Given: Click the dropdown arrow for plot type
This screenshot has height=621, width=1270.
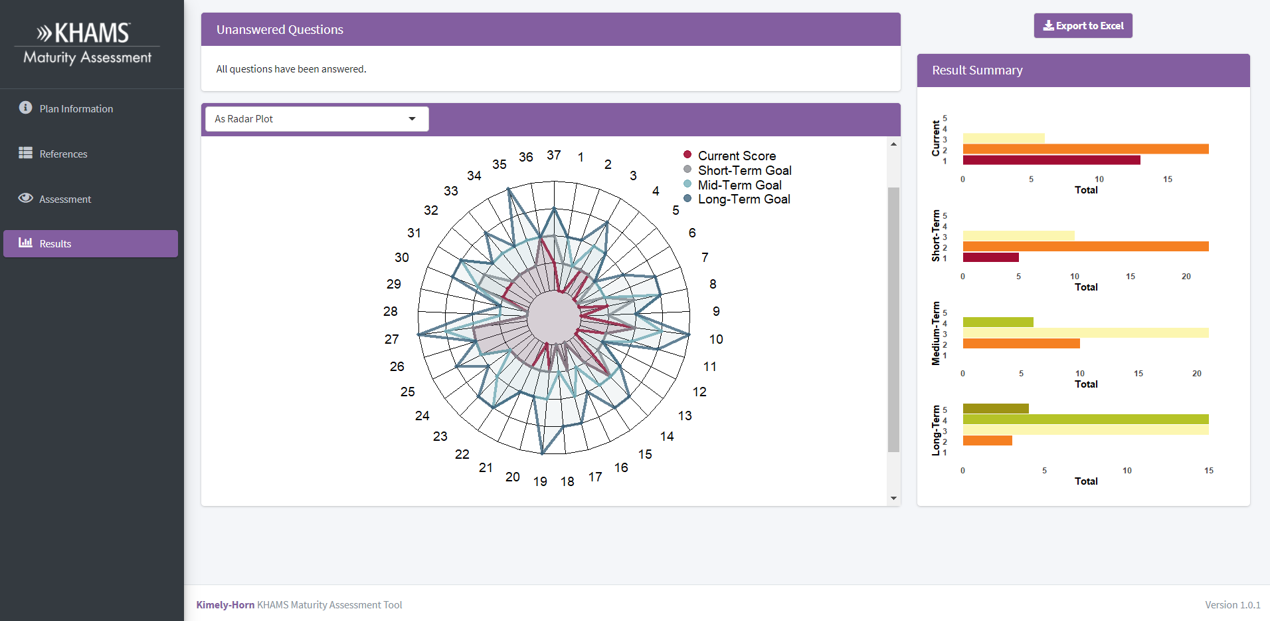Looking at the screenshot, I should [412, 119].
